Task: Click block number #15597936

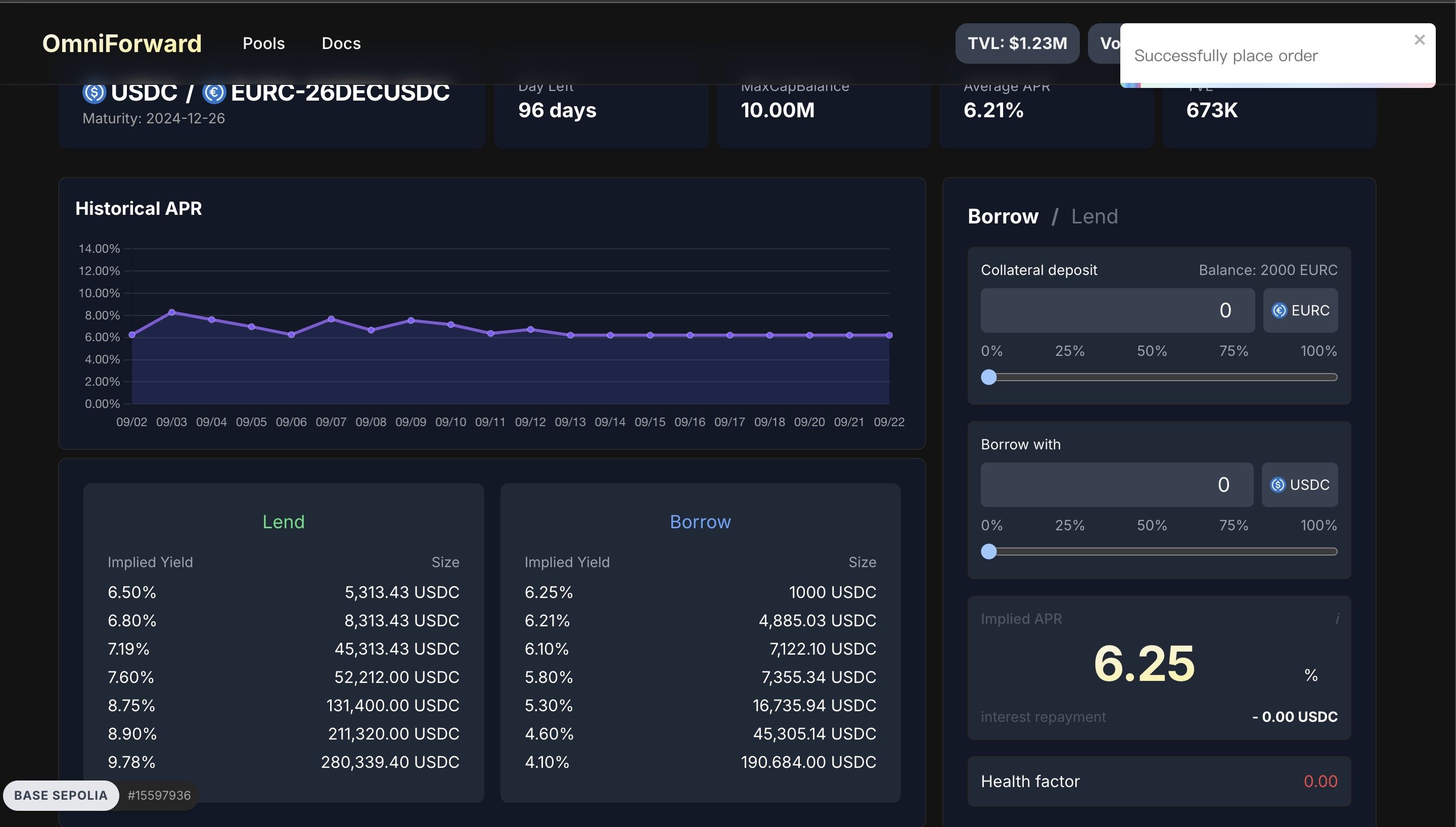Action: pyautogui.click(x=159, y=795)
